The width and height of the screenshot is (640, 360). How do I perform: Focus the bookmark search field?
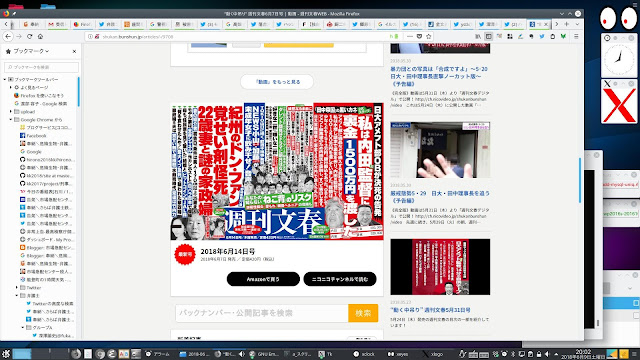pyautogui.click(x=41, y=67)
